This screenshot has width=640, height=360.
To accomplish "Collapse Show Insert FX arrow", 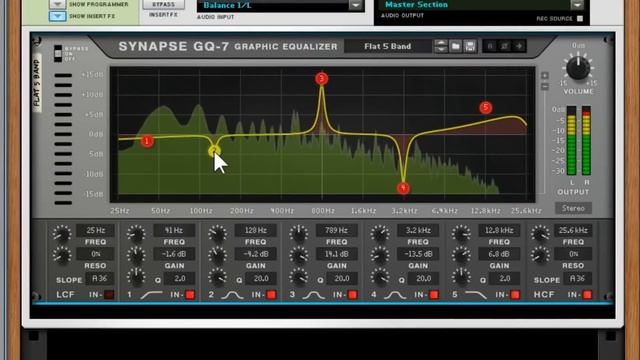I will tap(58, 16).
